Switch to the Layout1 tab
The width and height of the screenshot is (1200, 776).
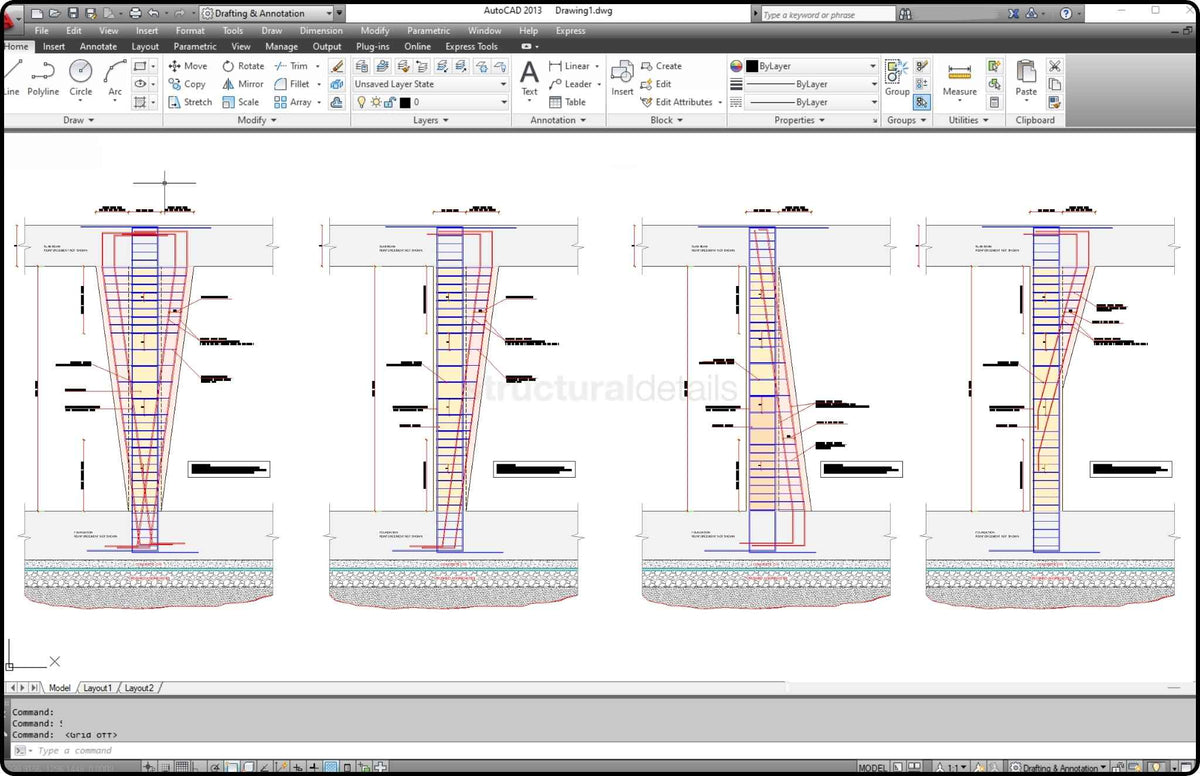click(x=97, y=688)
